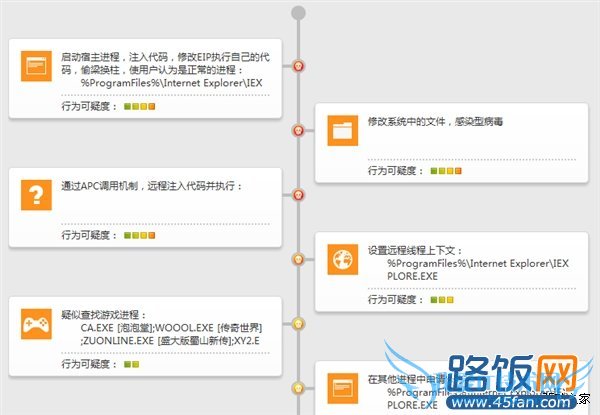The width and height of the screenshot is (600, 415).
Task: Click the suspicion level bar under 设置远程线程上下文
Action: 442,300
